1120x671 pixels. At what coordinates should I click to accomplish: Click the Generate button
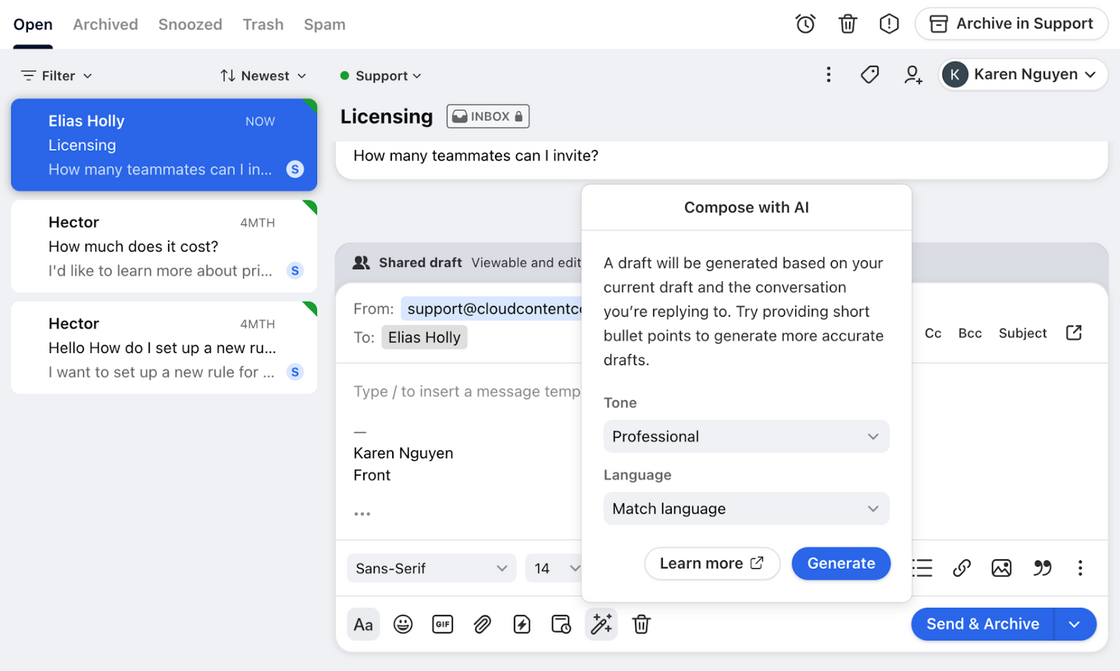click(x=841, y=563)
